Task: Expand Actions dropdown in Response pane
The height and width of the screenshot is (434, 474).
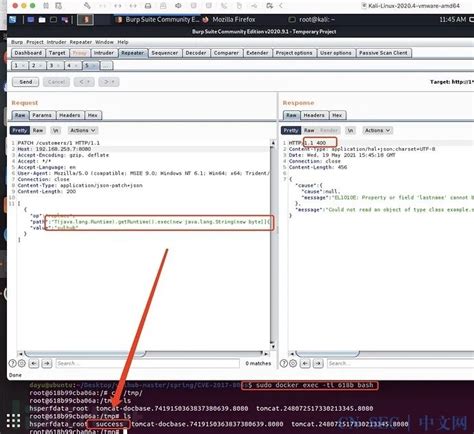Action: pos(377,130)
